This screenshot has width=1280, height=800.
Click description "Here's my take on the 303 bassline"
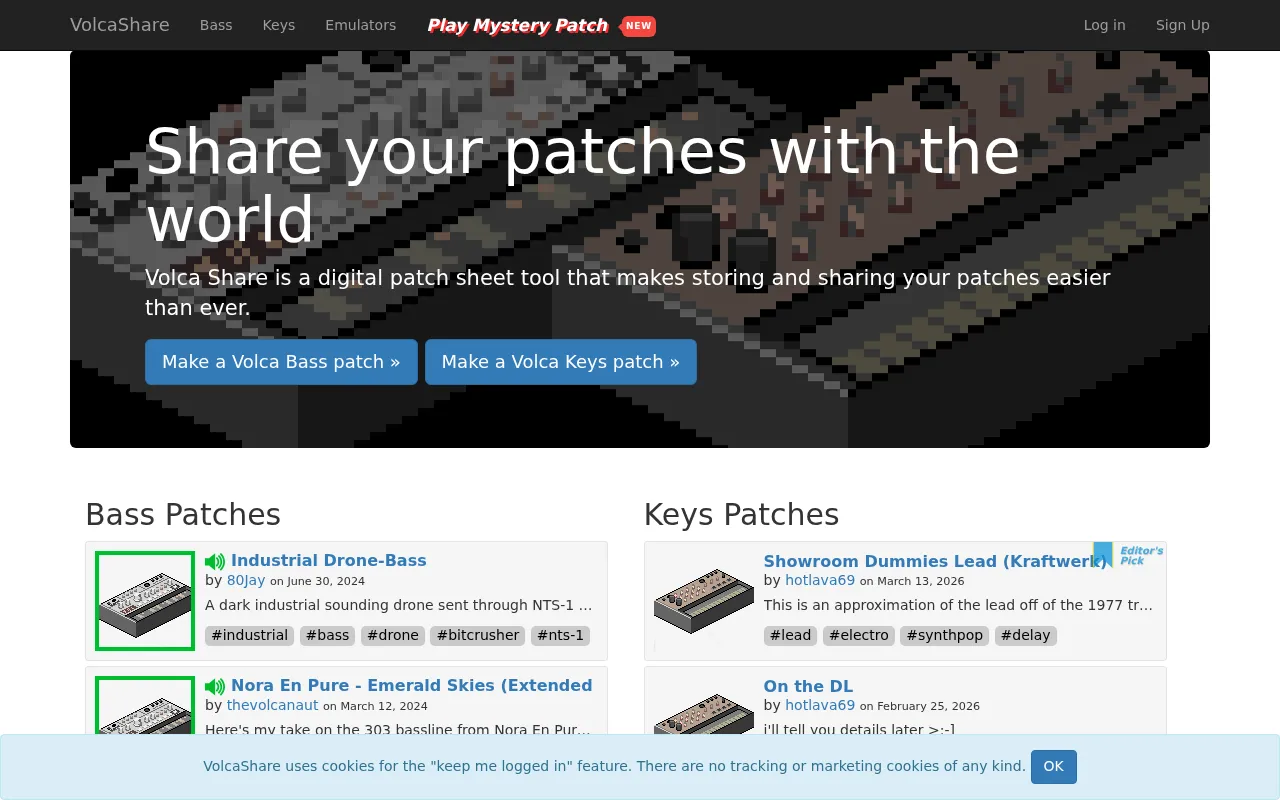point(399,730)
